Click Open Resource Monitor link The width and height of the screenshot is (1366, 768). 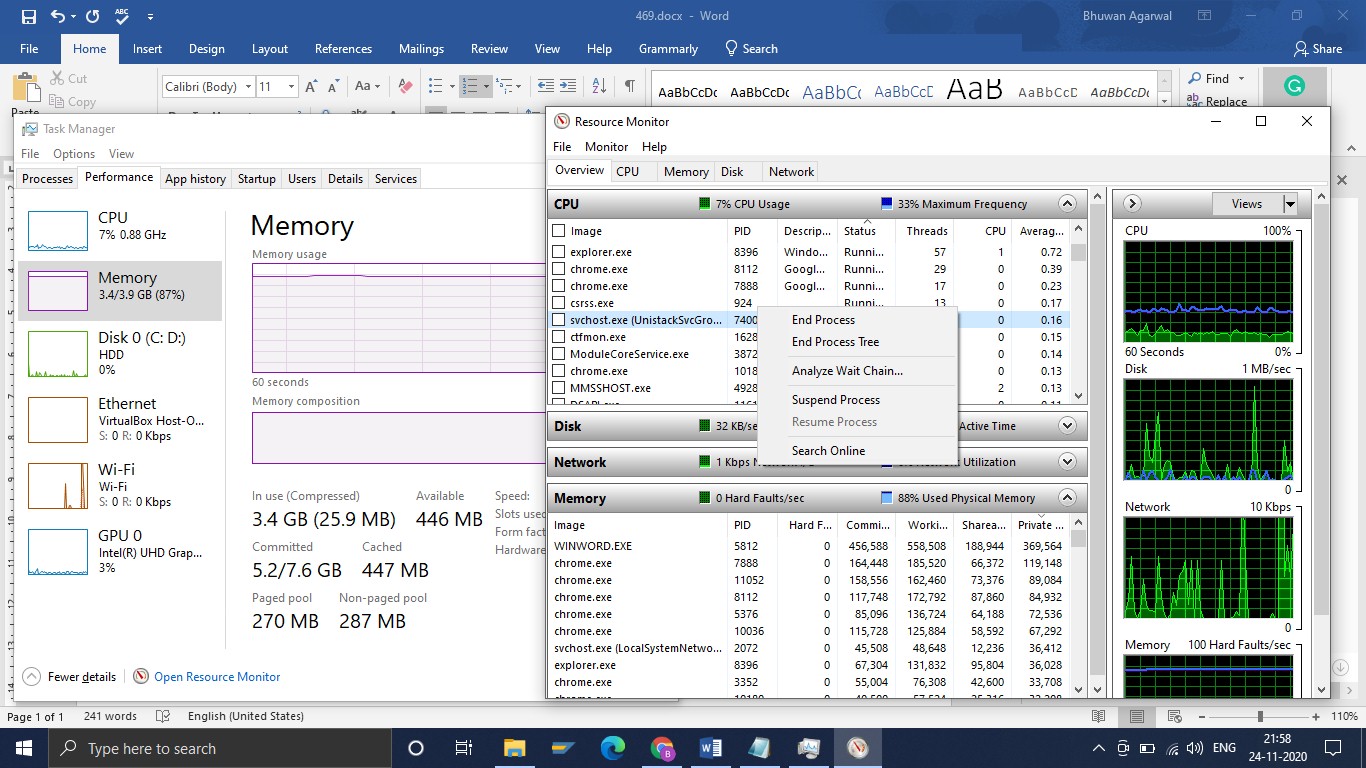click(x=206, y=677)
